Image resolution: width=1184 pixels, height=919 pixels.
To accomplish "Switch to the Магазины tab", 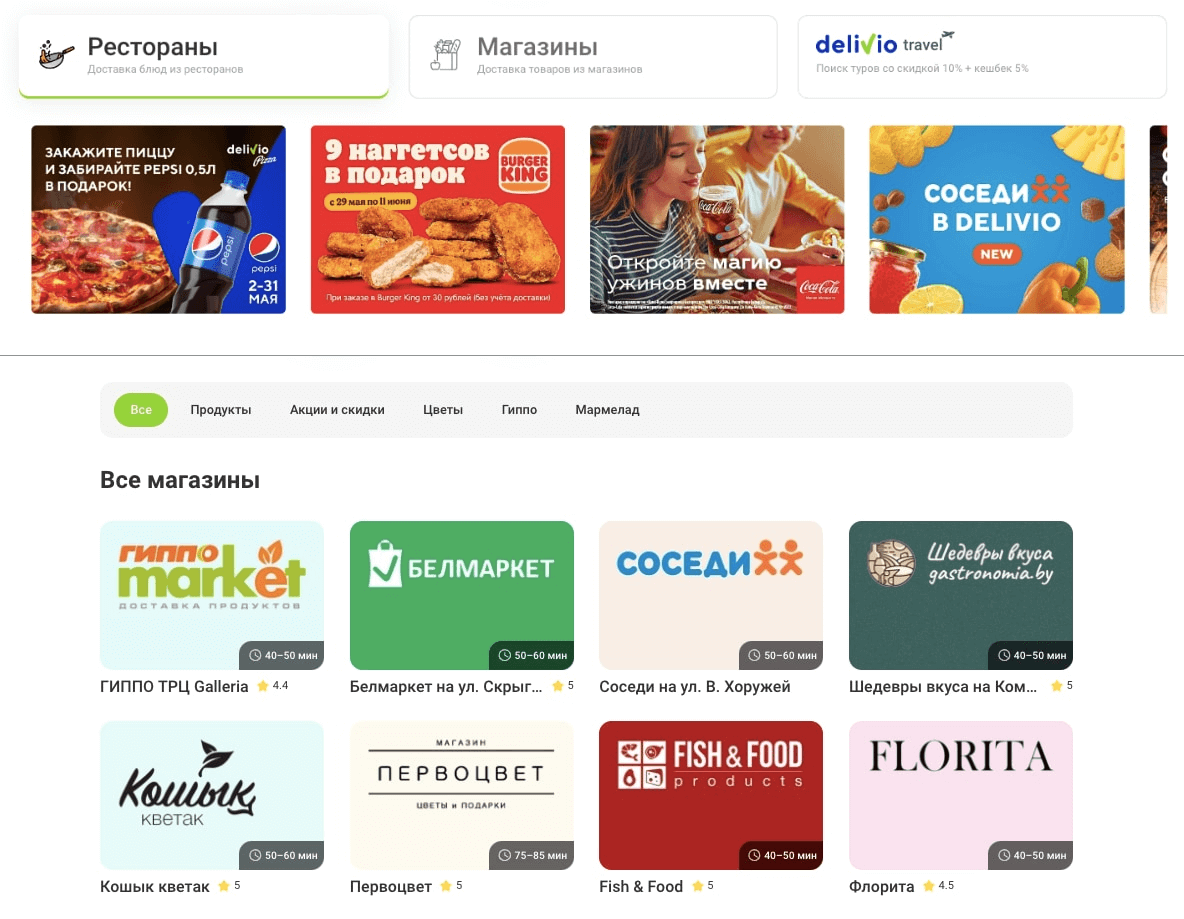I will (x=593, y=57).
